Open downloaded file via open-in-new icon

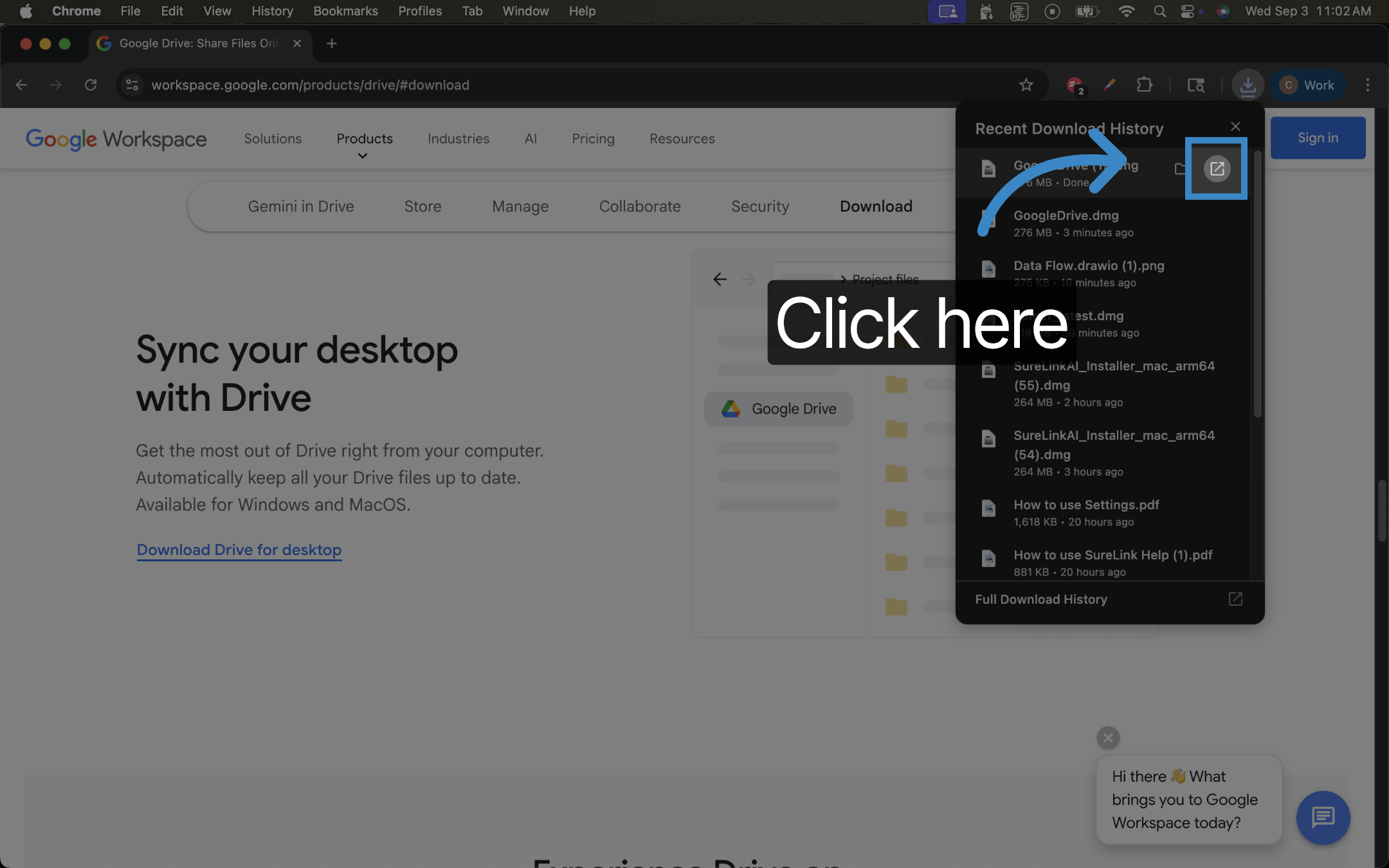pyautogui.click(x=1217, y=168)
